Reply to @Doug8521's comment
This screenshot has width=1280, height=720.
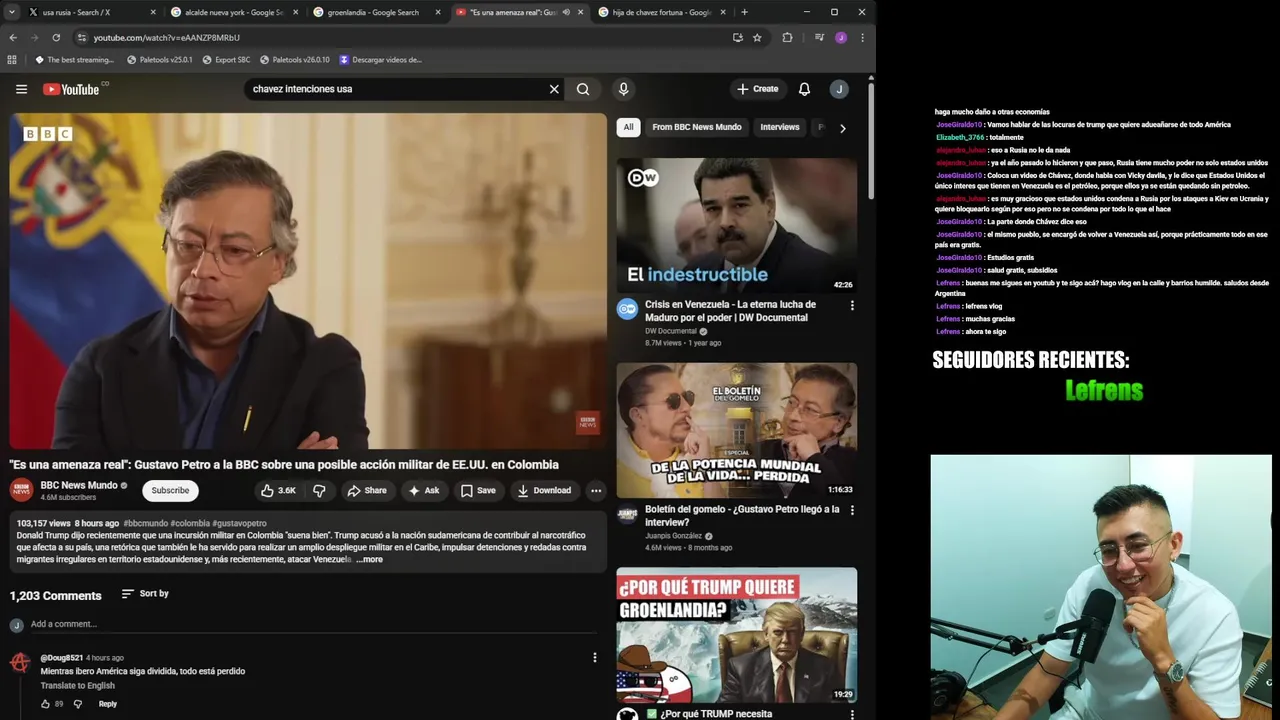coord(108,704)
